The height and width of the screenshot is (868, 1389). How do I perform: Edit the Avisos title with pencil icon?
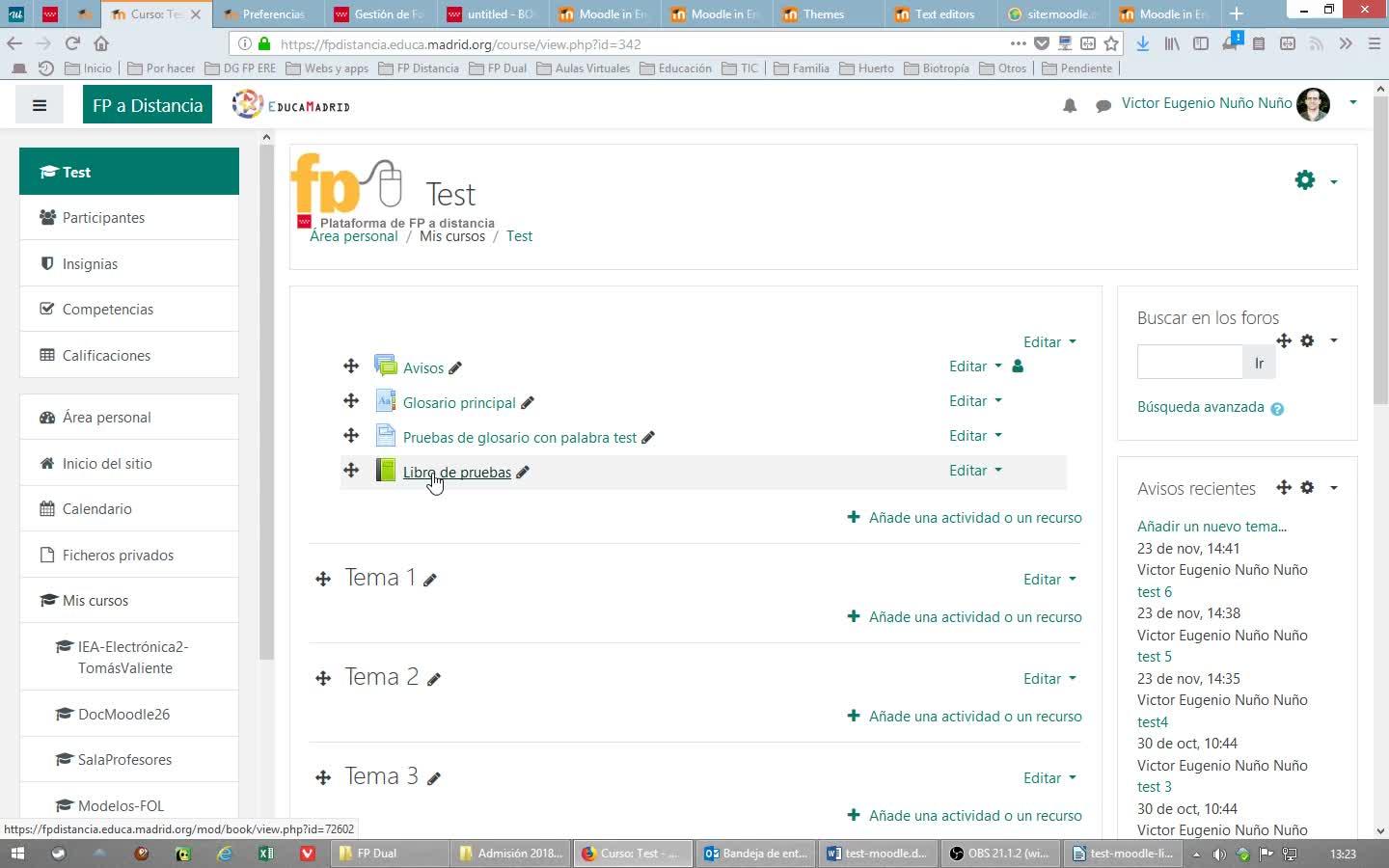455,367
